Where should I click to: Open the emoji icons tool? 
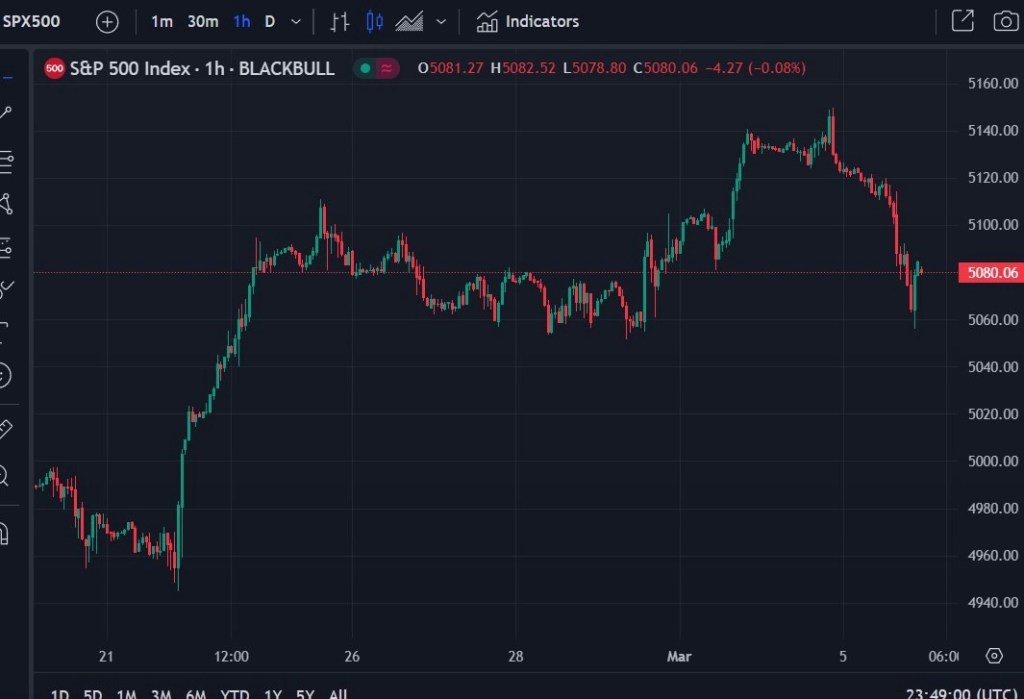point(4,376)
